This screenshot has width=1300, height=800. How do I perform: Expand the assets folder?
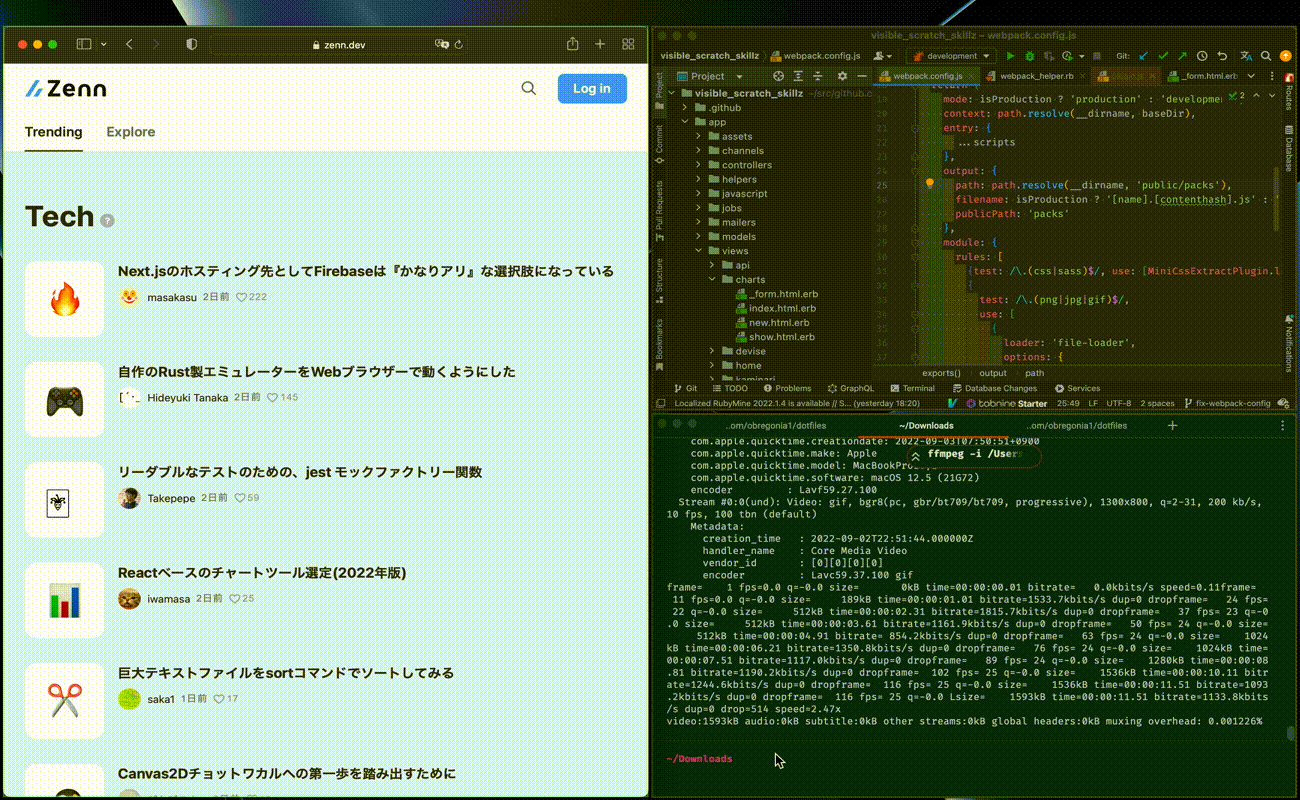coord(700,136)
